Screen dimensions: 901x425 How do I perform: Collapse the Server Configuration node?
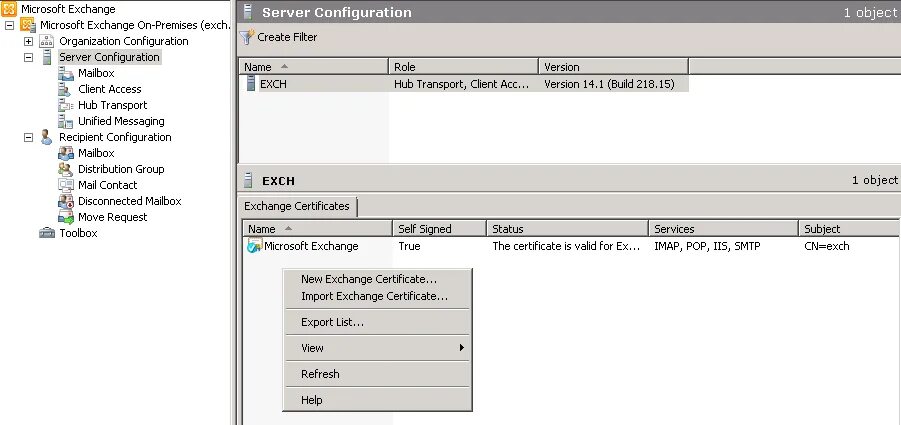[x=28, y=57]
